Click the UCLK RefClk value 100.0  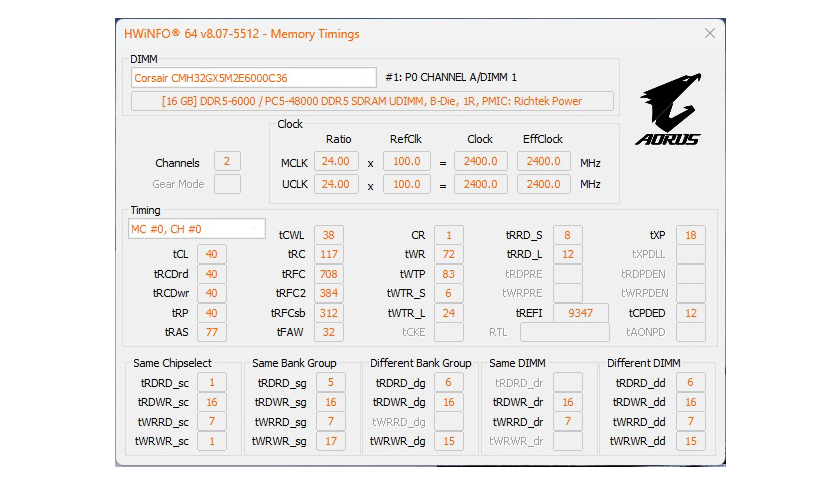pos(406,184)
